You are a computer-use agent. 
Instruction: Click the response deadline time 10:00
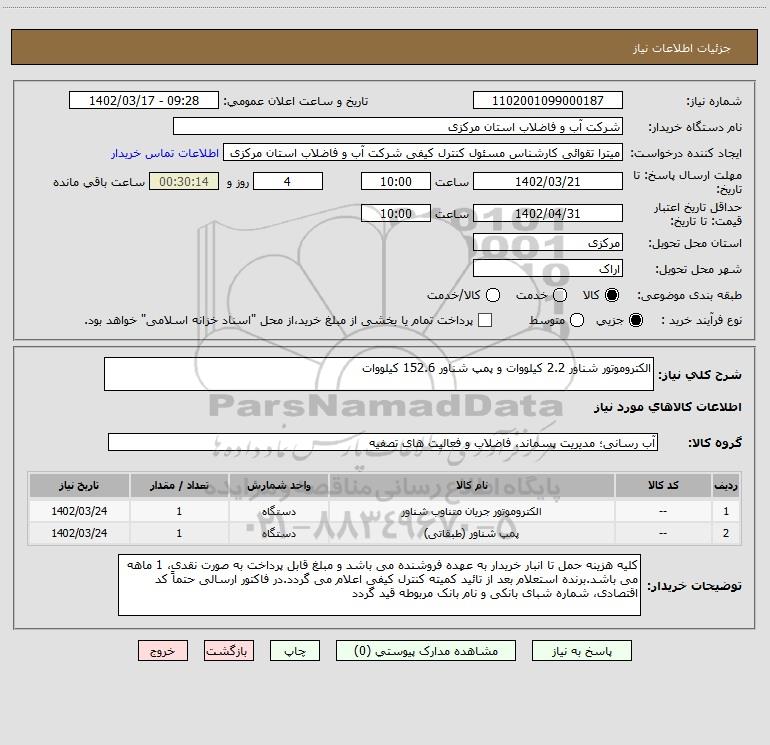point(396,181)
